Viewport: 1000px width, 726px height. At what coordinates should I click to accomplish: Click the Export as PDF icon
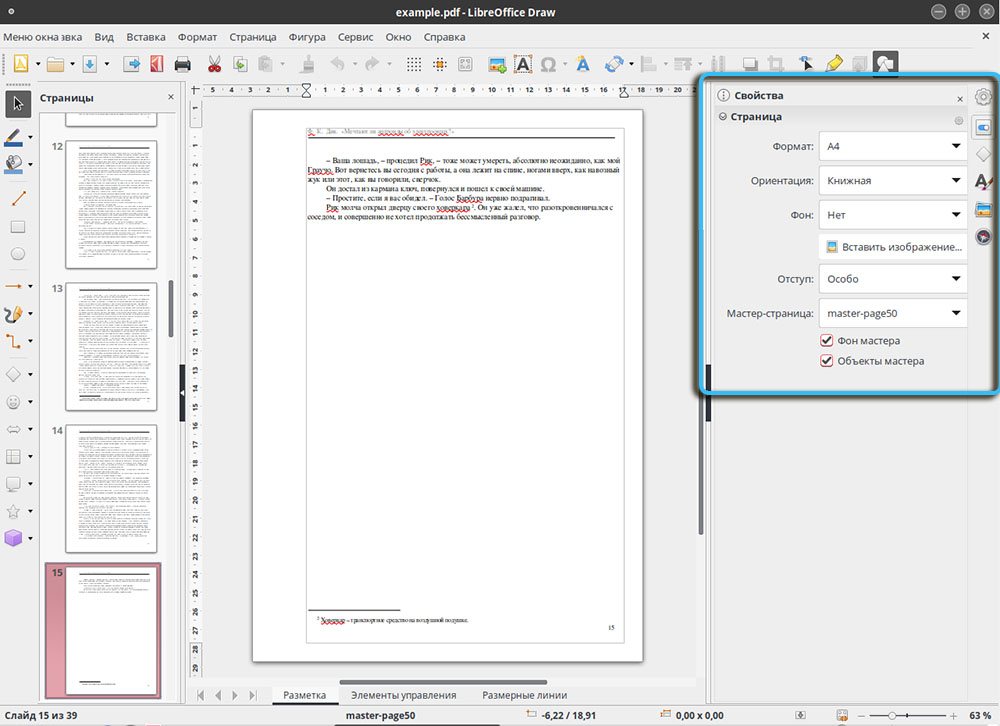click(156, 65)
